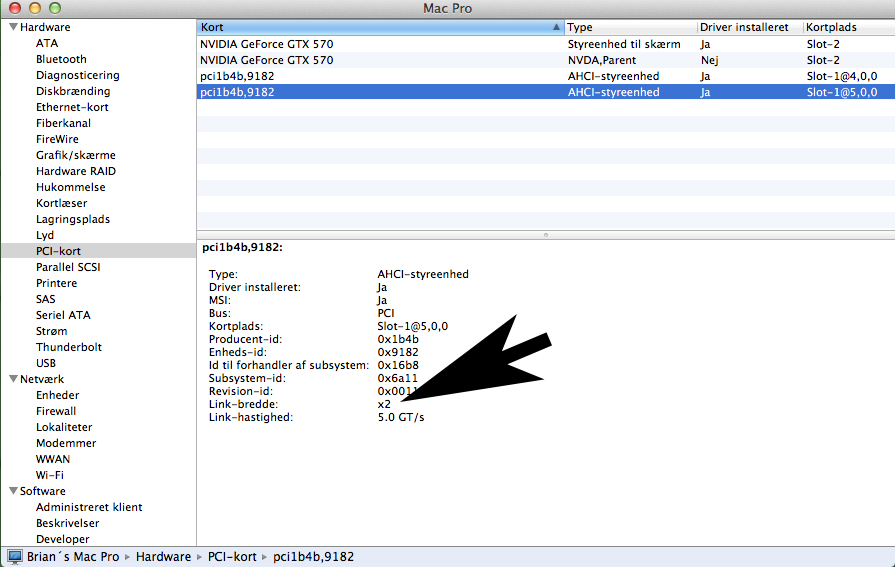Image resolution: width=895 pixels, height=567 pixels.
Task: Collapse the Software section triangle
Action: tap(13, 490)
